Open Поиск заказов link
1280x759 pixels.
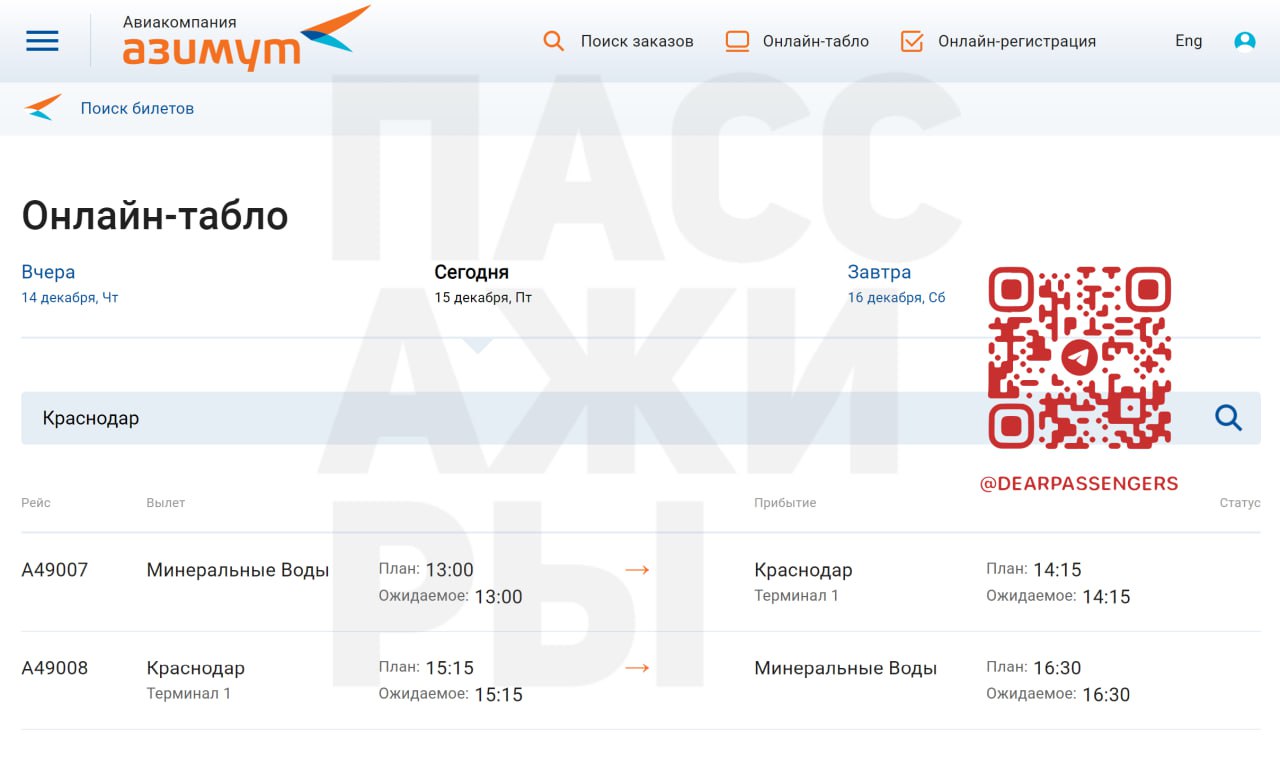point(637,41)
